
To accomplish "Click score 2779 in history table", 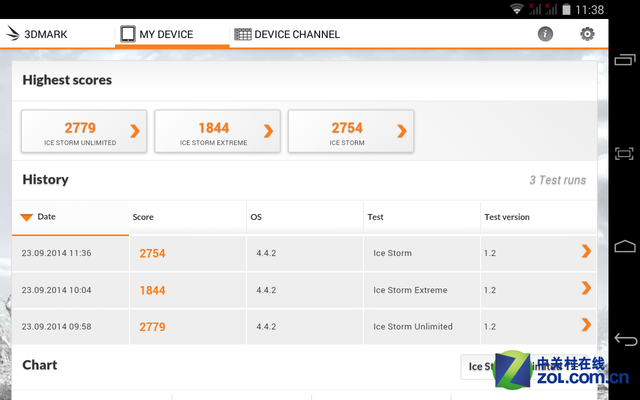I will (x=152, y=327).
